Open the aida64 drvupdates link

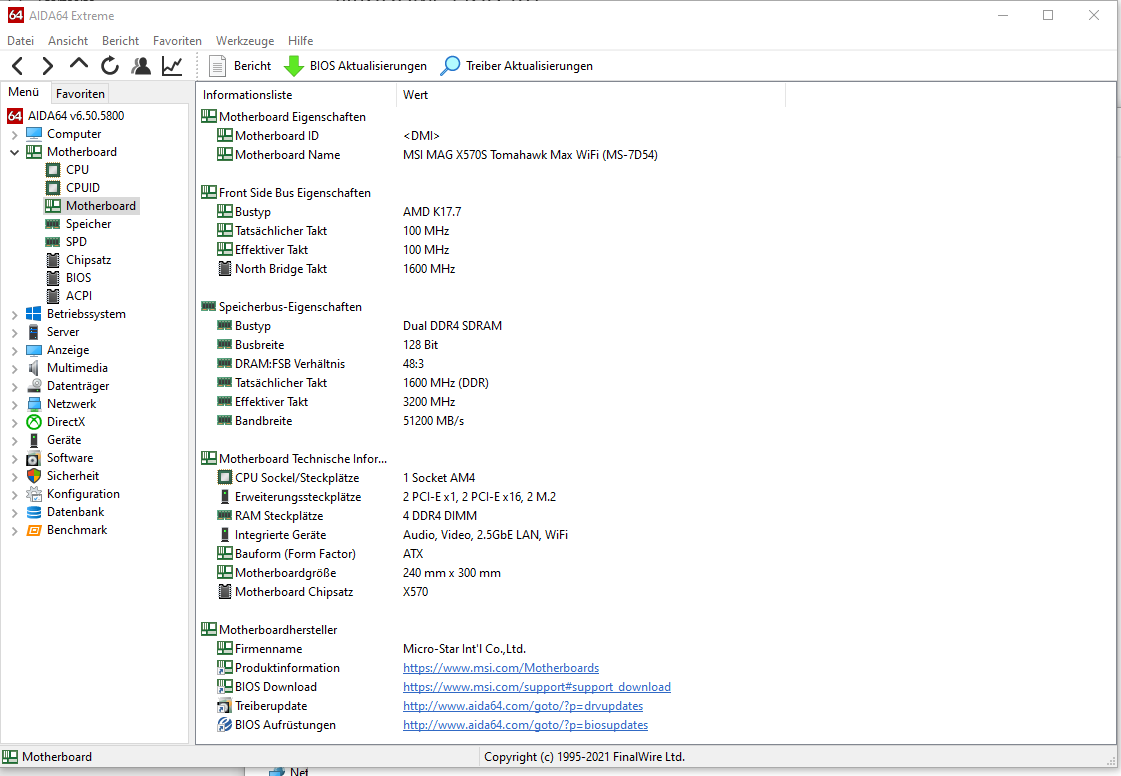(x=523, y=706)
